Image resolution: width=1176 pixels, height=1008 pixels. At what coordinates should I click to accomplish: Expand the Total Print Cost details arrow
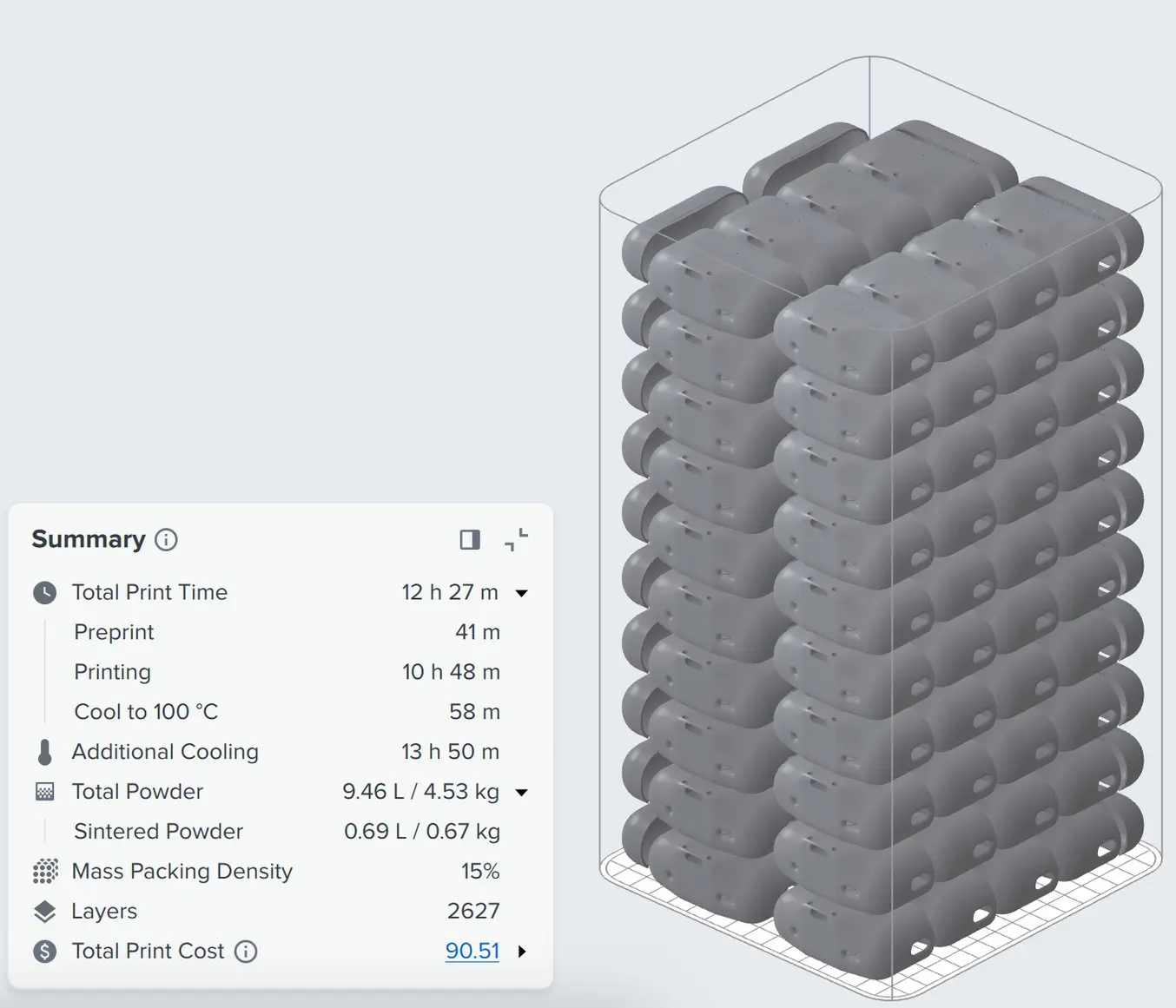(x=522, y=952)
